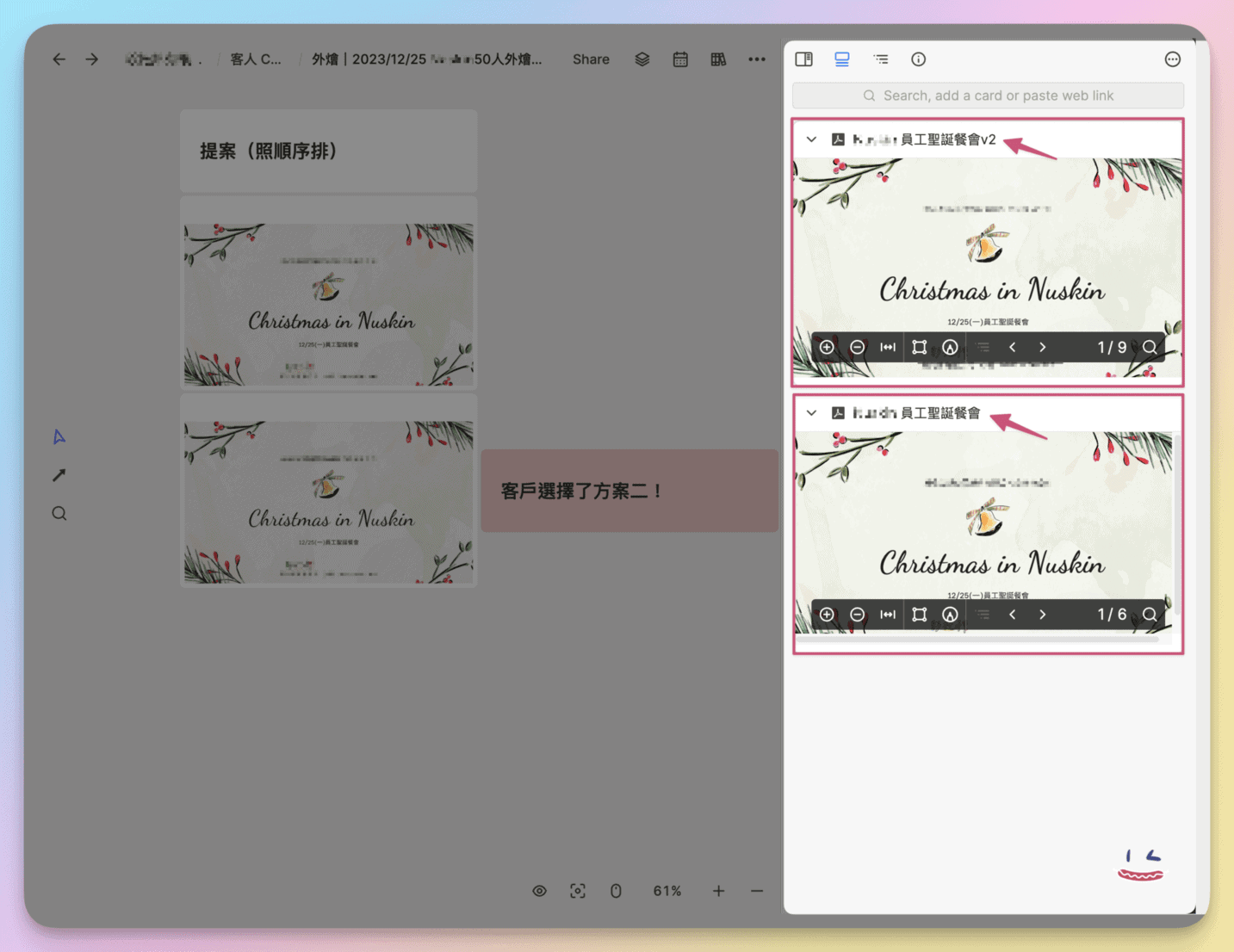This screenshot has height=952, width=1234.
Task: Open the outline list in the 1 / 6 PDF
Action: click(x=983, y=615)
